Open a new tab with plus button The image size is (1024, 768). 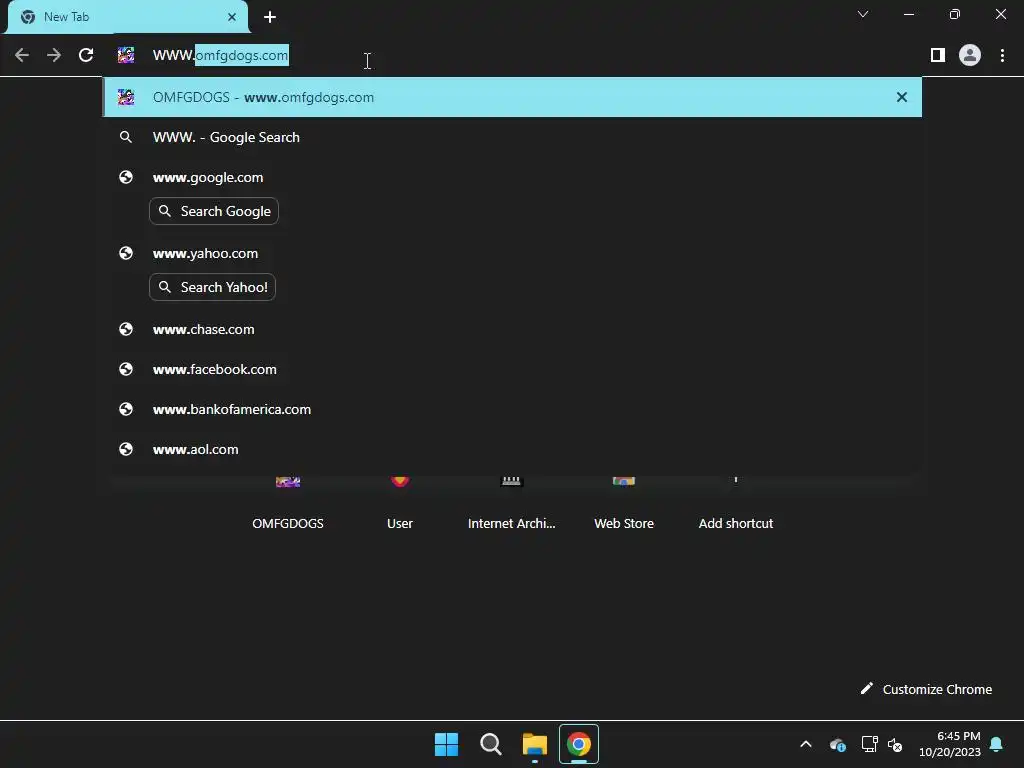270,17
